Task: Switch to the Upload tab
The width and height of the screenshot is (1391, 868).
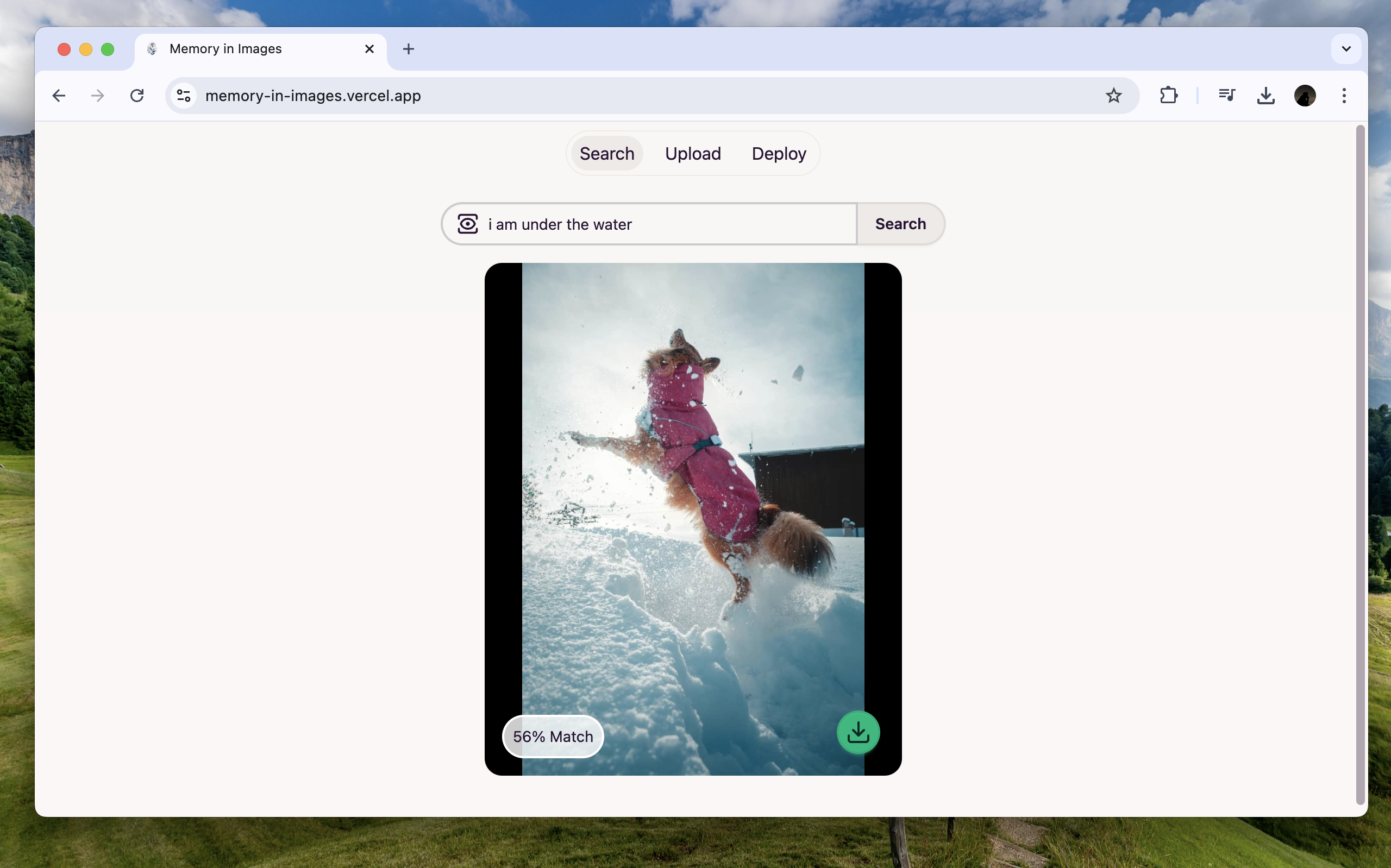Action: coord(692,154)
